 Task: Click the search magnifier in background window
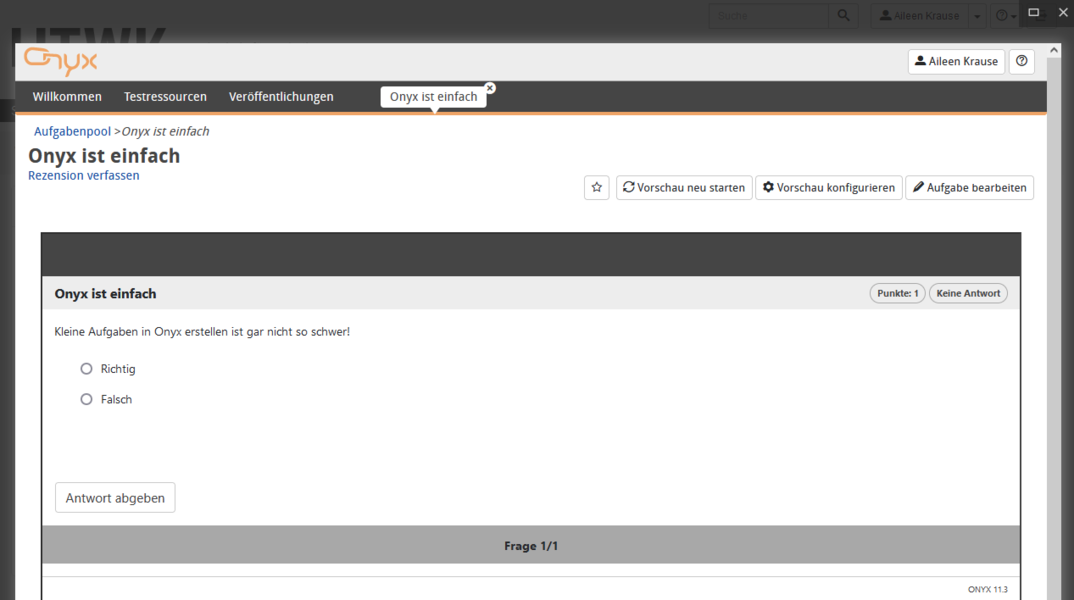843,15
